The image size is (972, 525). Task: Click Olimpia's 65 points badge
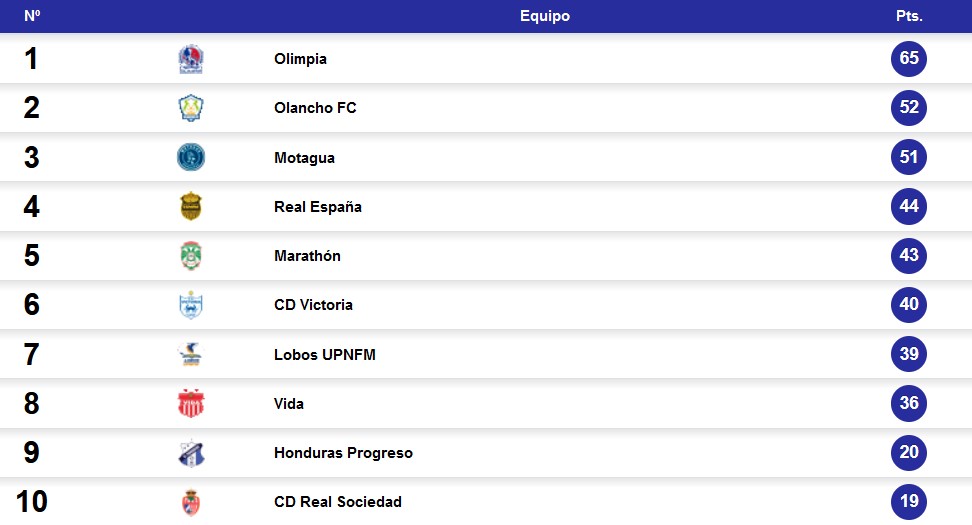coord(909,58)
